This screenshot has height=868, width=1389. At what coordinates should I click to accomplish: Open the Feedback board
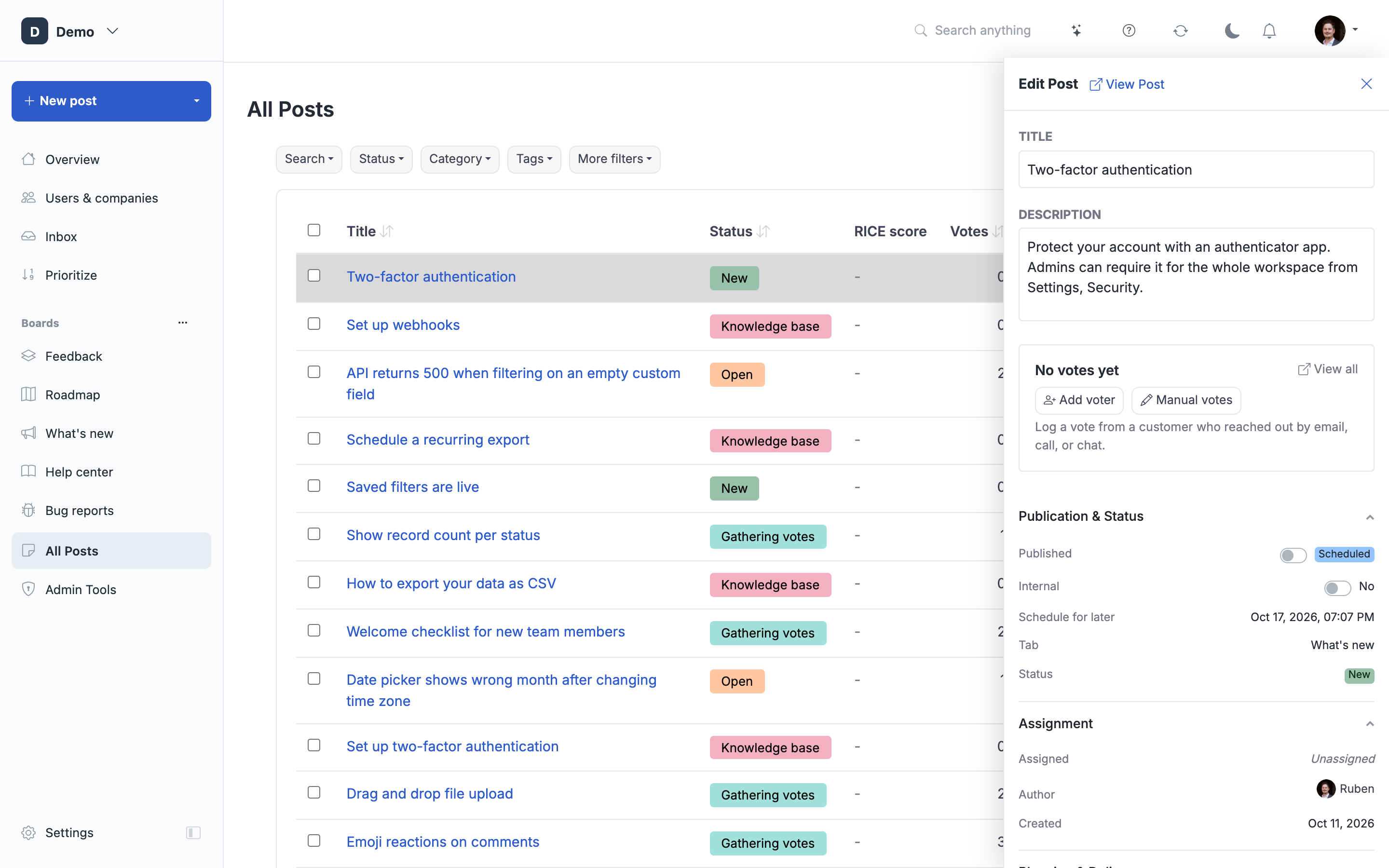coord(111,356)
